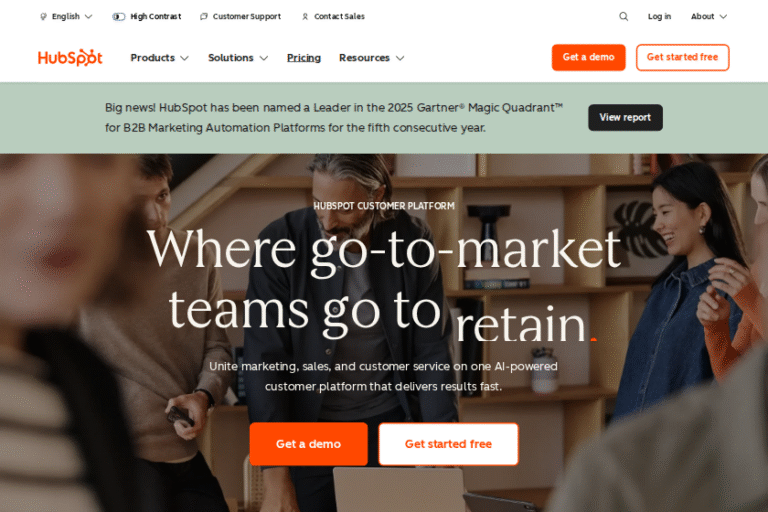Image resolution: width=768 pixels, height=512 pixels.
Task: Click the HubSpot logo
Action: [x=70, y=58]
